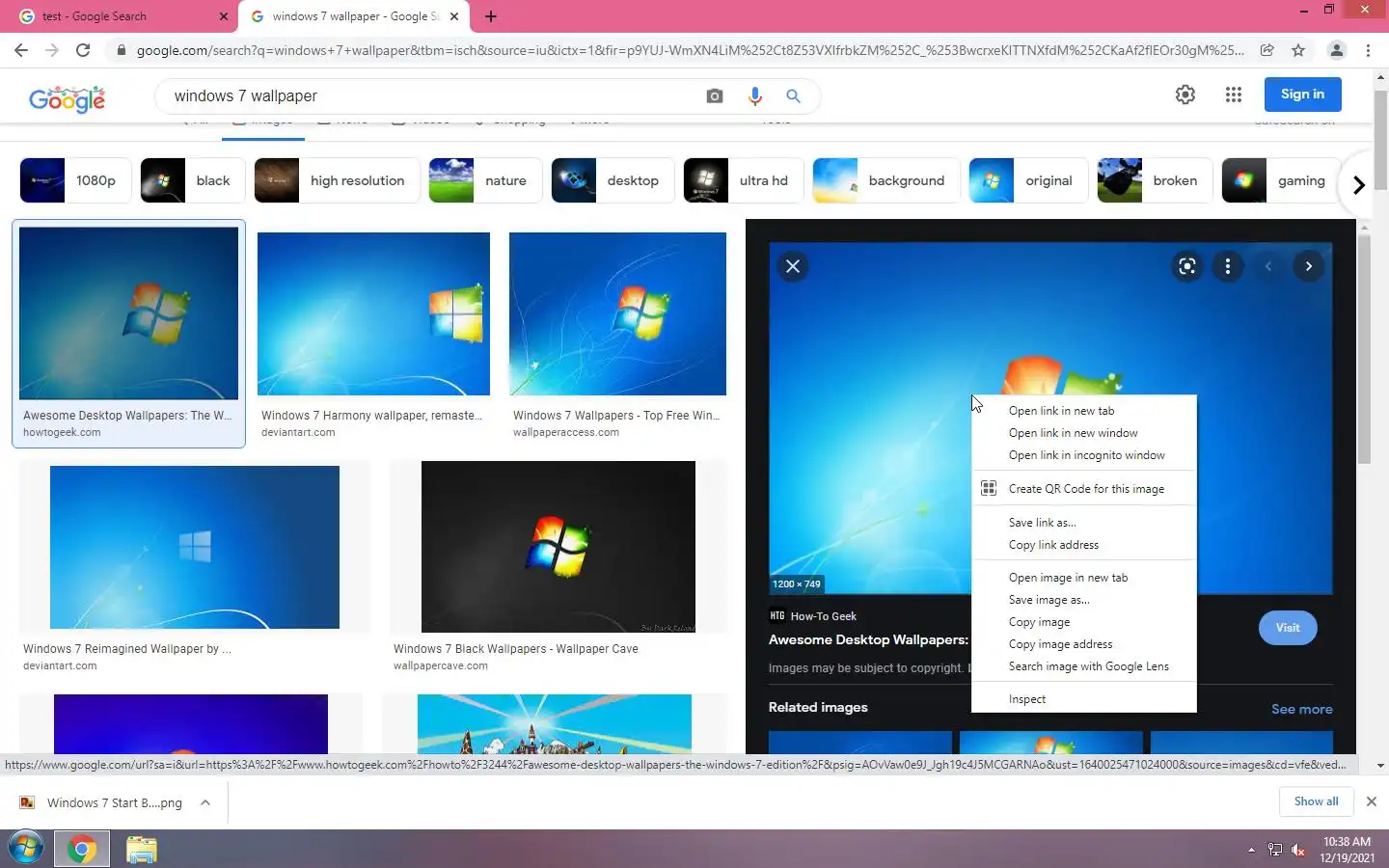Viewport: 1389px width, 868px height.
Task: Expand download options for Windows 7 Start png
Action: tap(205, 802)
